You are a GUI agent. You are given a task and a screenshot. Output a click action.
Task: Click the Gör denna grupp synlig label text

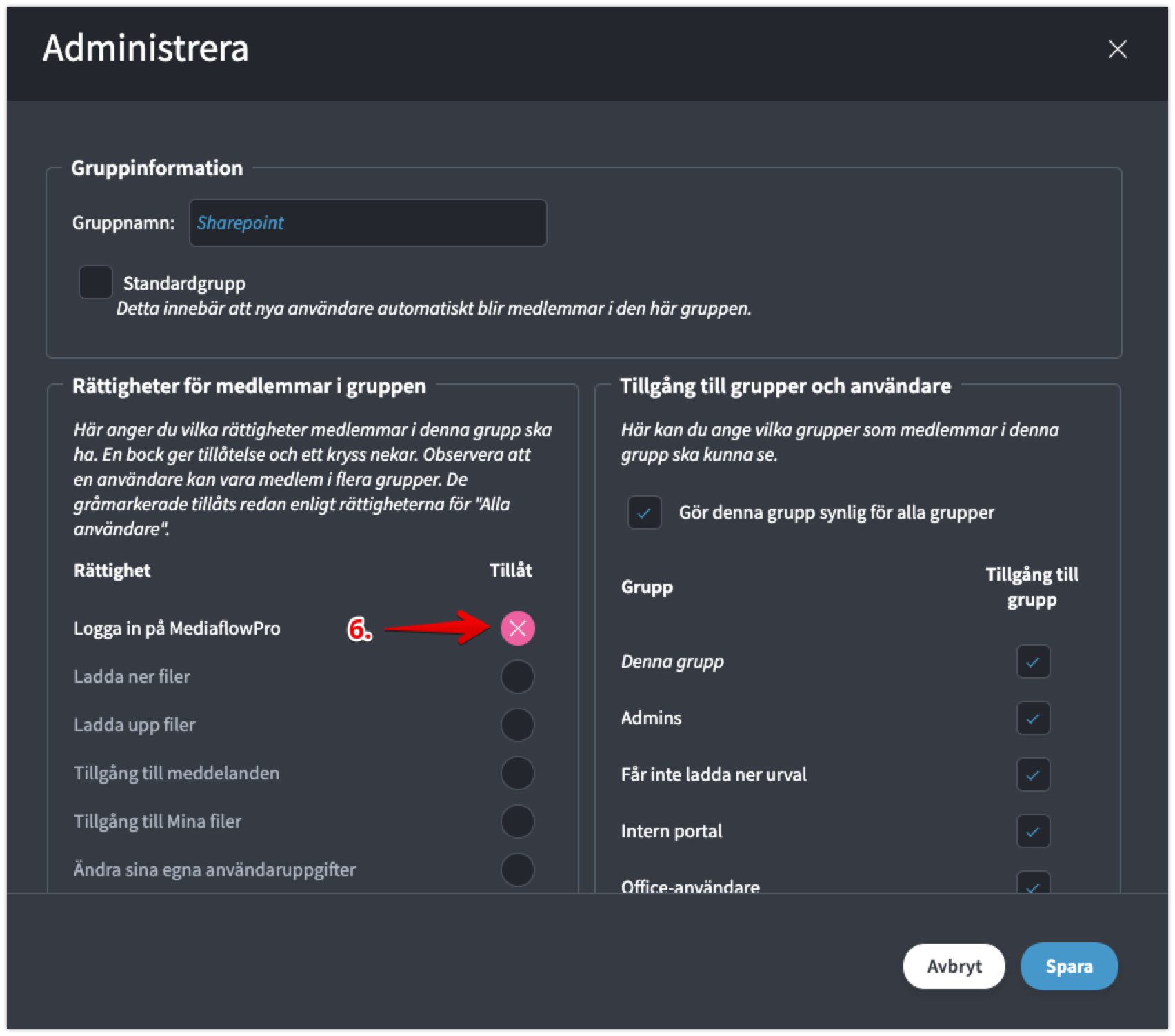836,512
